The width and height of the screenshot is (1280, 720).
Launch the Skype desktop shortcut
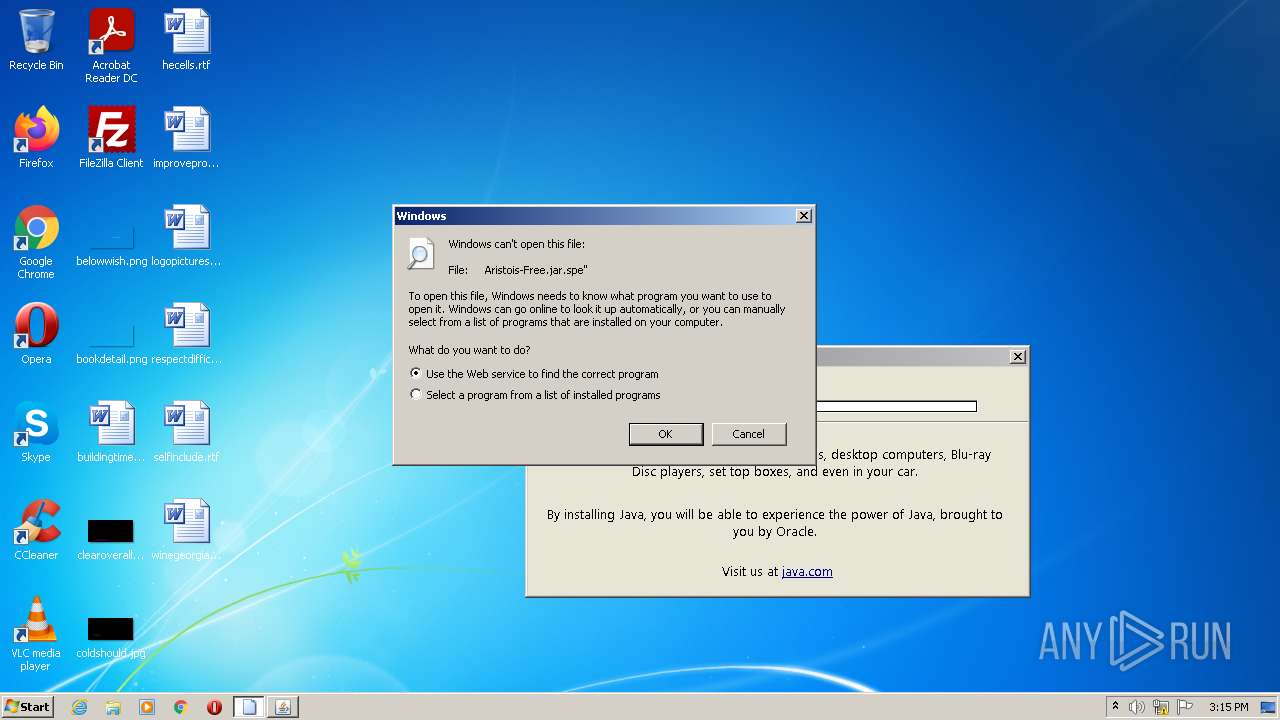36,432
